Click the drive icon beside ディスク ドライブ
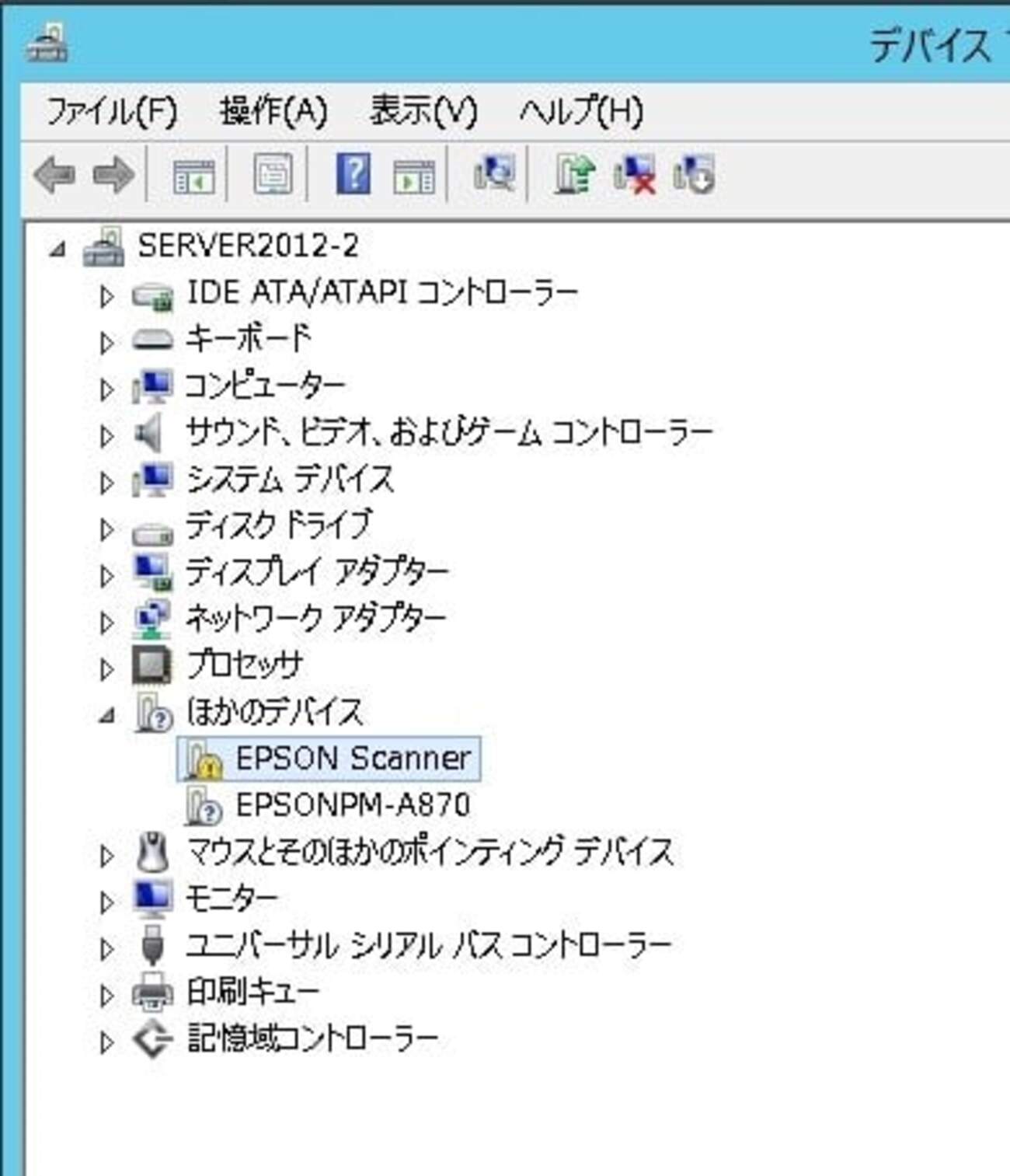Image resolution: width=1010 pixels, height=1176 pixels. click(152, 533)
